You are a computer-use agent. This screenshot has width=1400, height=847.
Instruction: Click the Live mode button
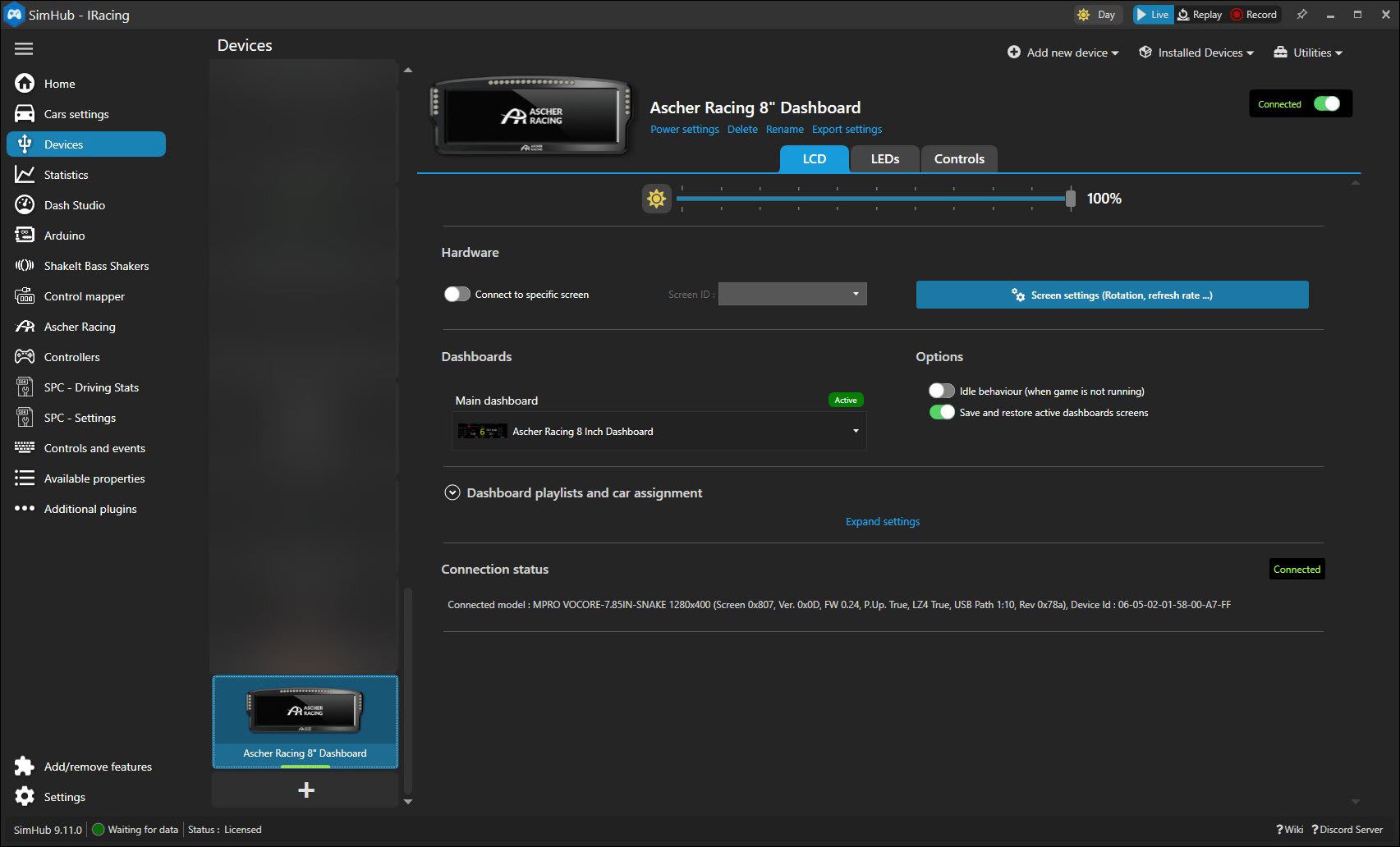pyautogui.click(x=1153, y=15)
